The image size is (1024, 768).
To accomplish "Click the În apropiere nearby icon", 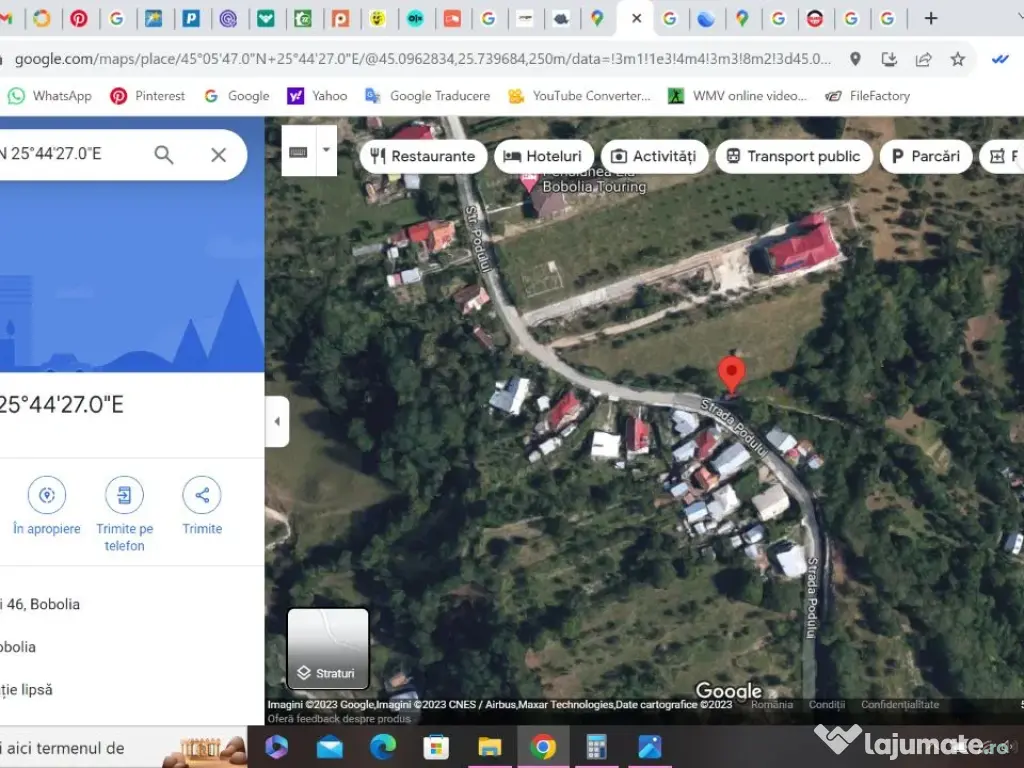I will click(47, 495).
